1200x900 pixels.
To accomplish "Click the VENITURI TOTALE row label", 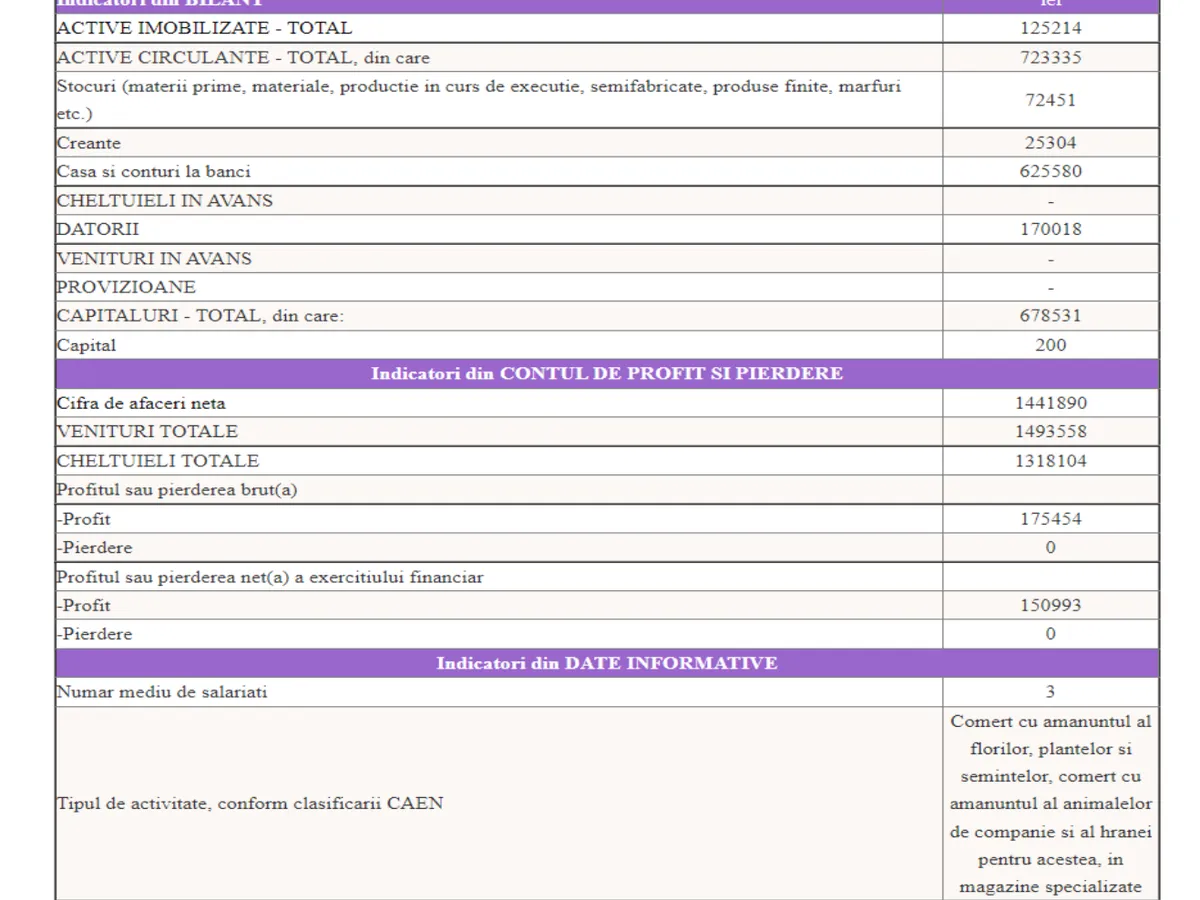I will coord(147,432).
